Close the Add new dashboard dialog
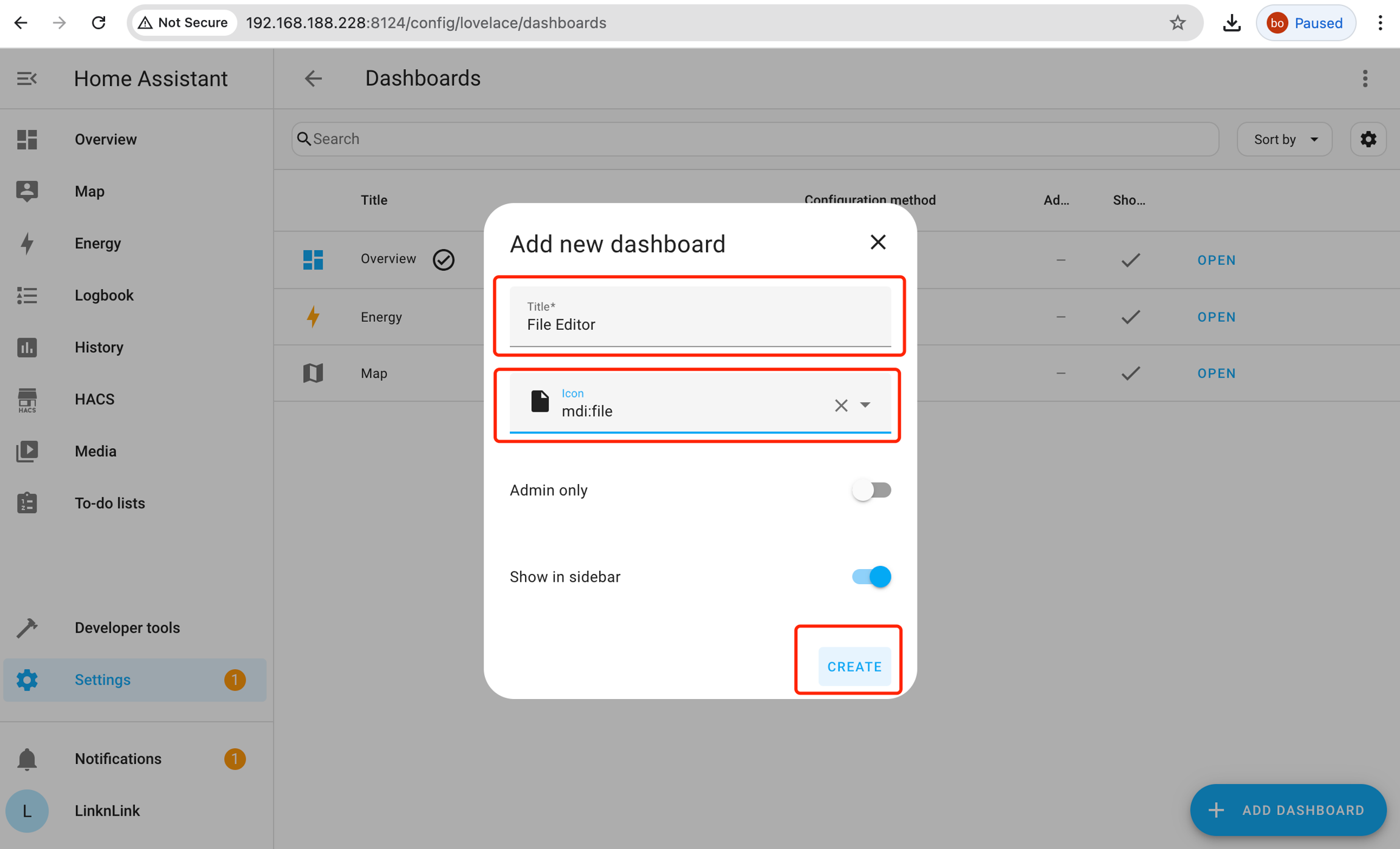1400x849 pixels. 877,242
